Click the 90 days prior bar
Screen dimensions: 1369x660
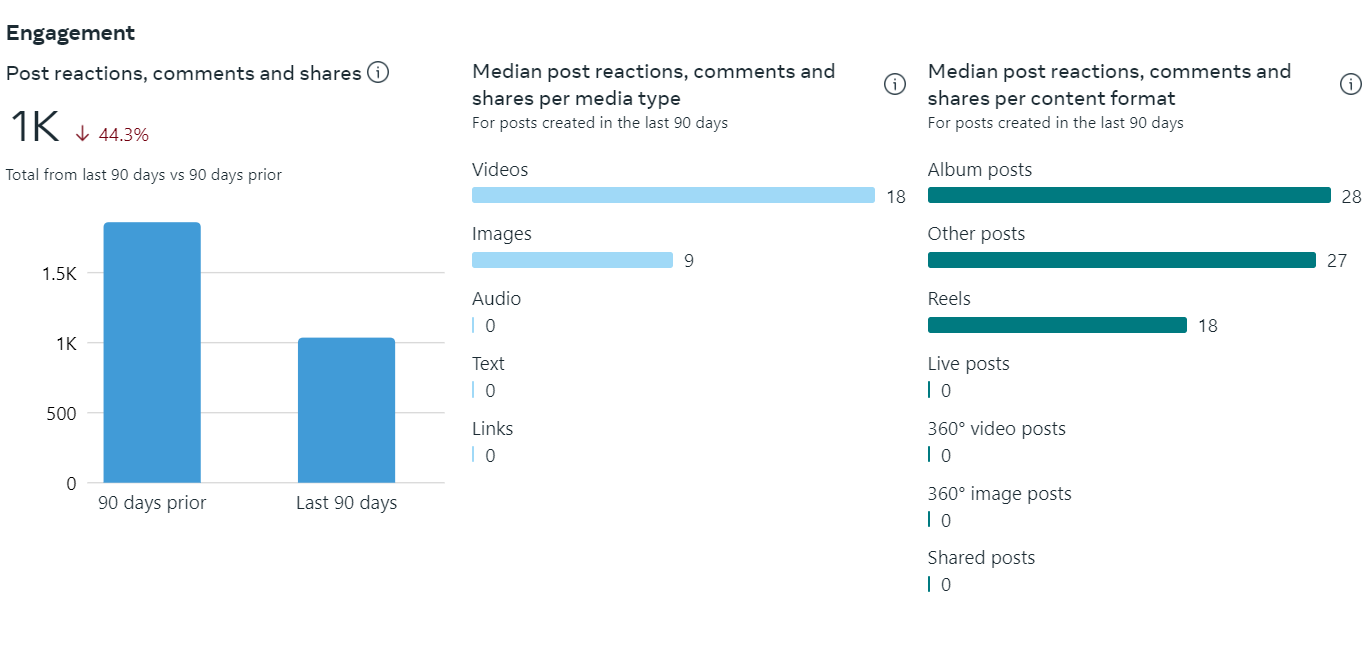[x=152, y=352]
